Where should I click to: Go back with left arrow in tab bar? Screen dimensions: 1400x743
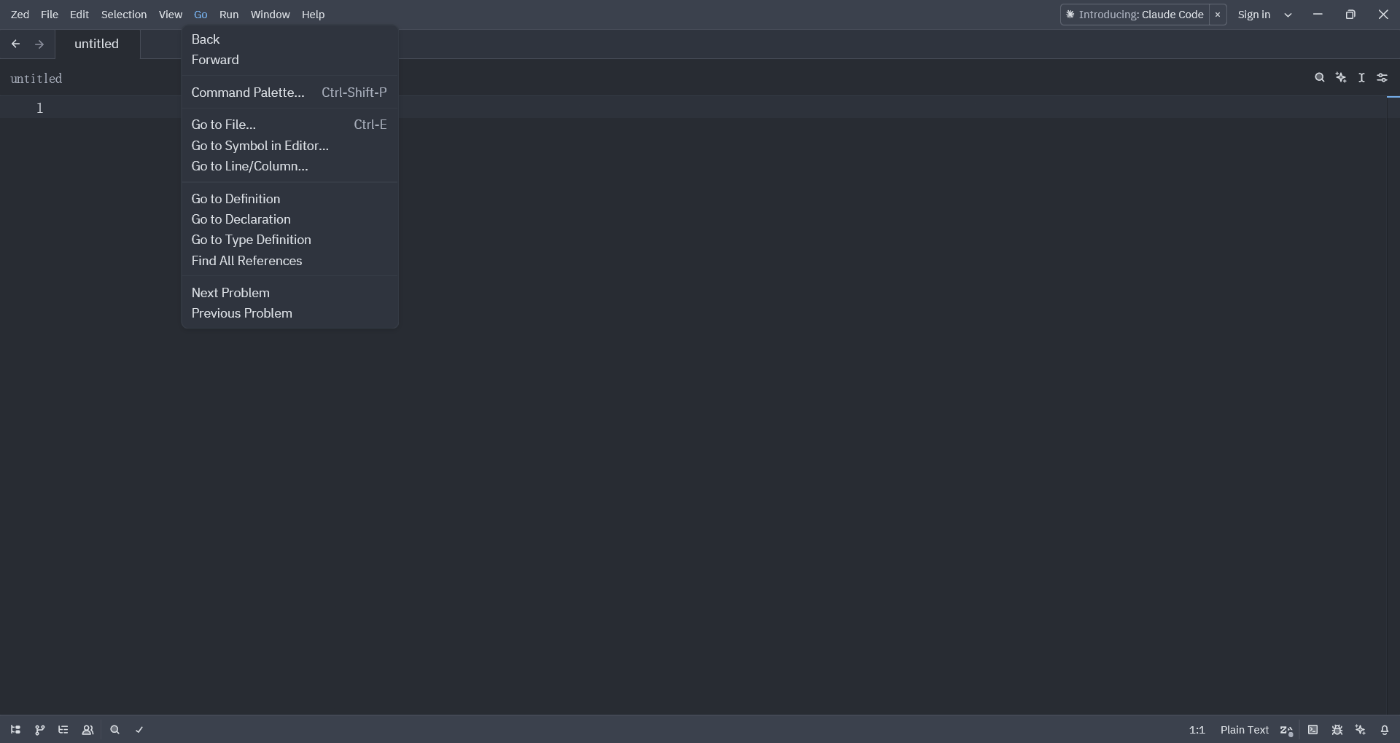tap(15, 44)
